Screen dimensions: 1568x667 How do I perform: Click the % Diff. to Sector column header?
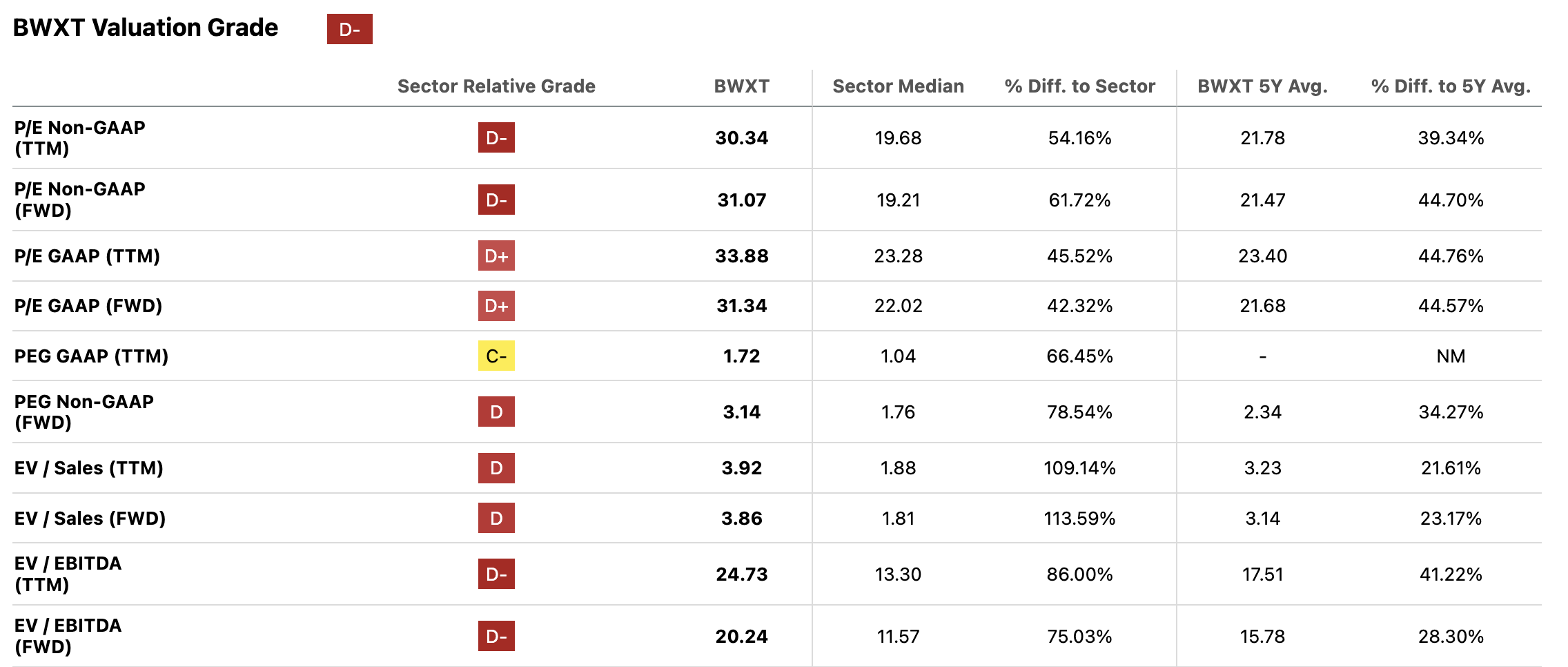pyautogui.click(x=1079, y=86)
